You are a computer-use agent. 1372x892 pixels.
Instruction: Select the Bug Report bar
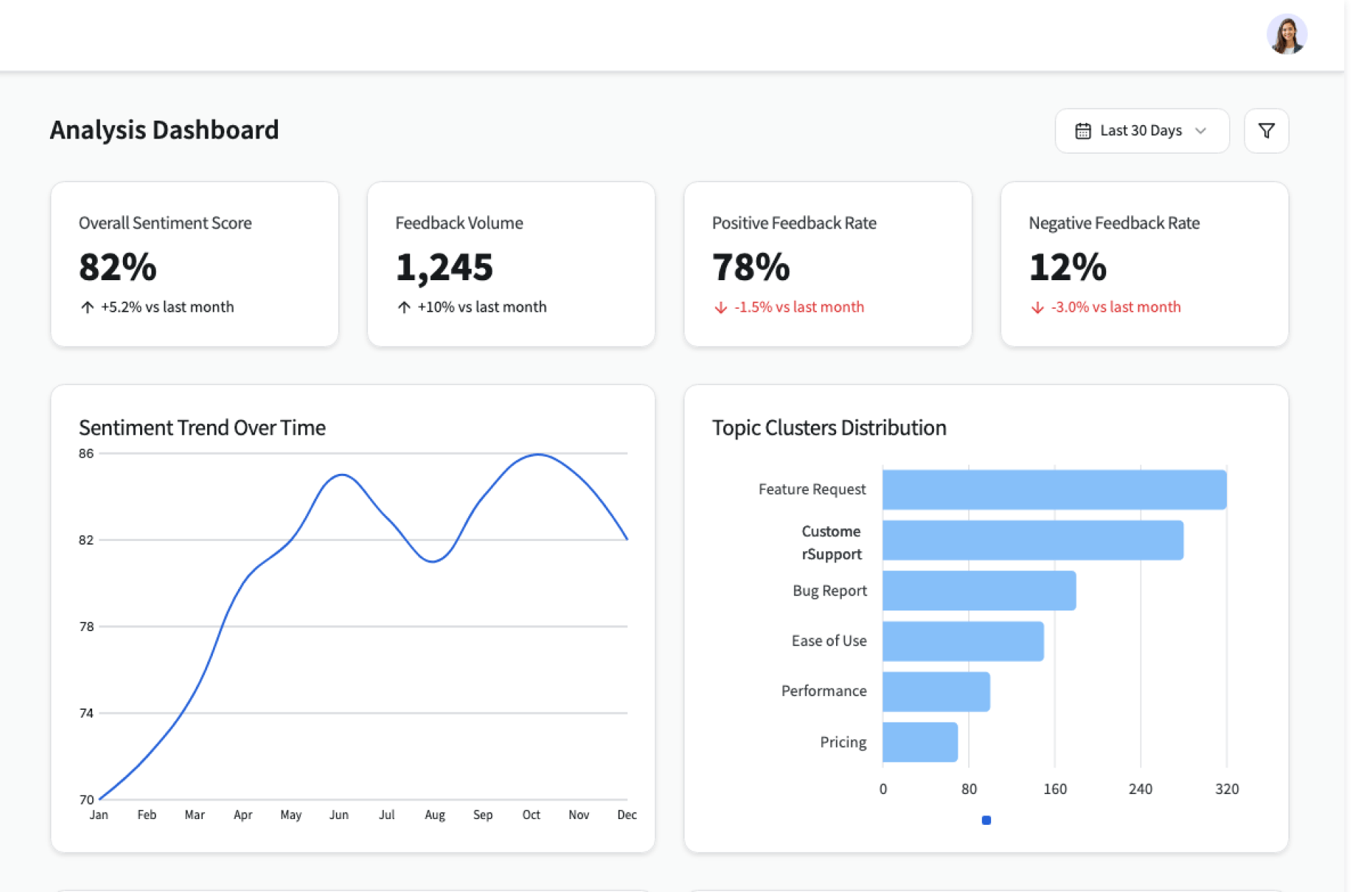979,590
